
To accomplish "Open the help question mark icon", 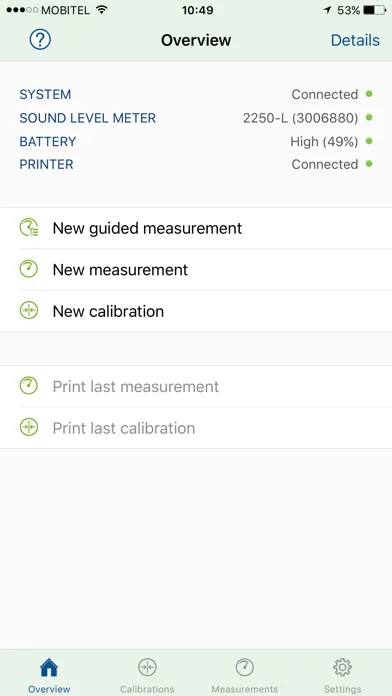I will [40, 40].
